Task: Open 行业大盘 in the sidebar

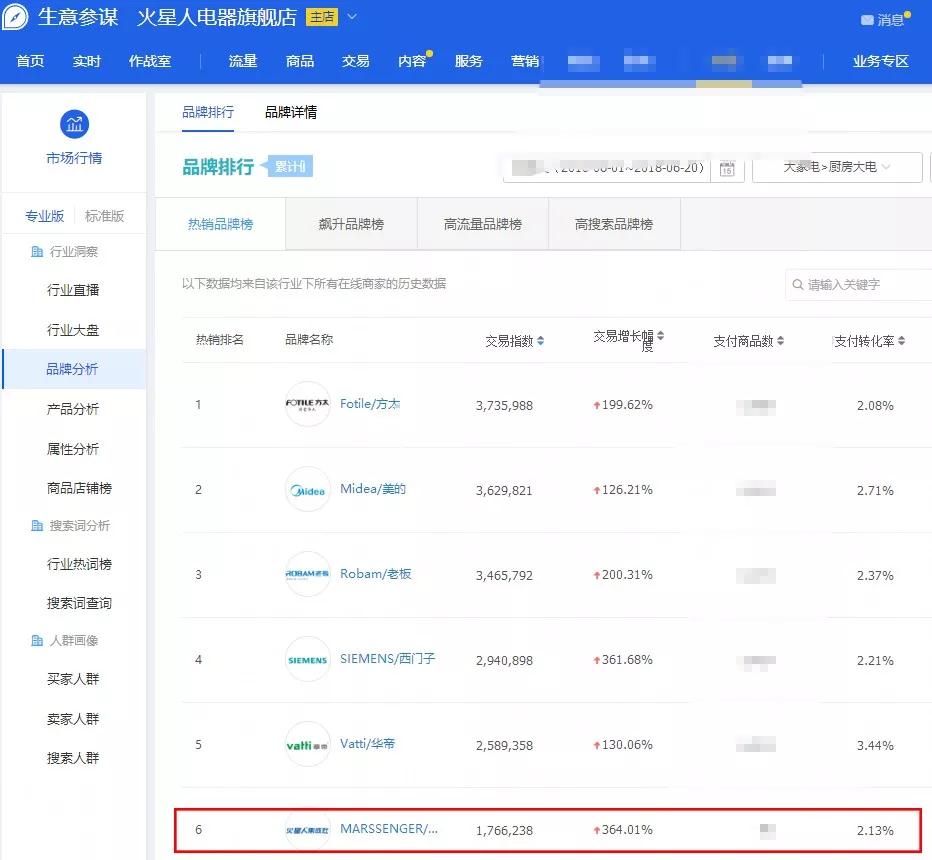Action: 73,330
